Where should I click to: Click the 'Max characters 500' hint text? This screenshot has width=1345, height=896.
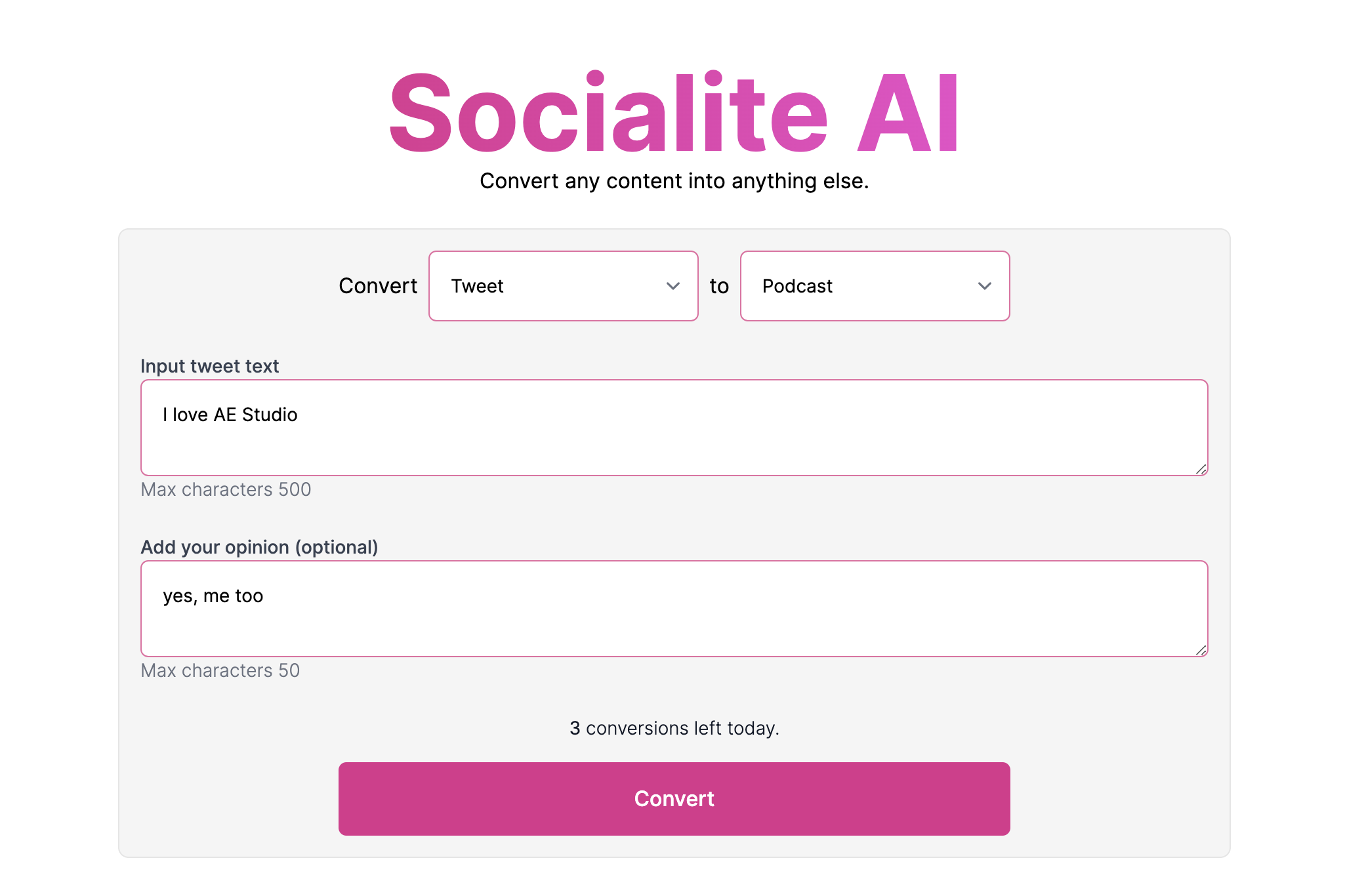(x=225, y=489)
